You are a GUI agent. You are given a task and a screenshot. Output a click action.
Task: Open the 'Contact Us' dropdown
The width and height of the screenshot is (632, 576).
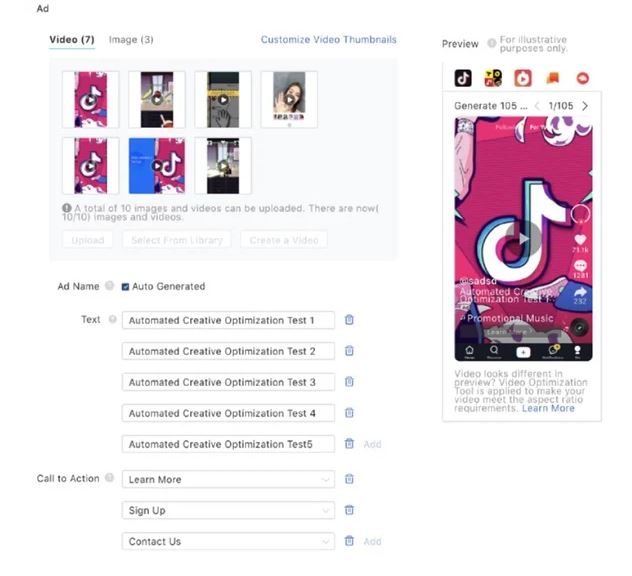tap(228, 541)
